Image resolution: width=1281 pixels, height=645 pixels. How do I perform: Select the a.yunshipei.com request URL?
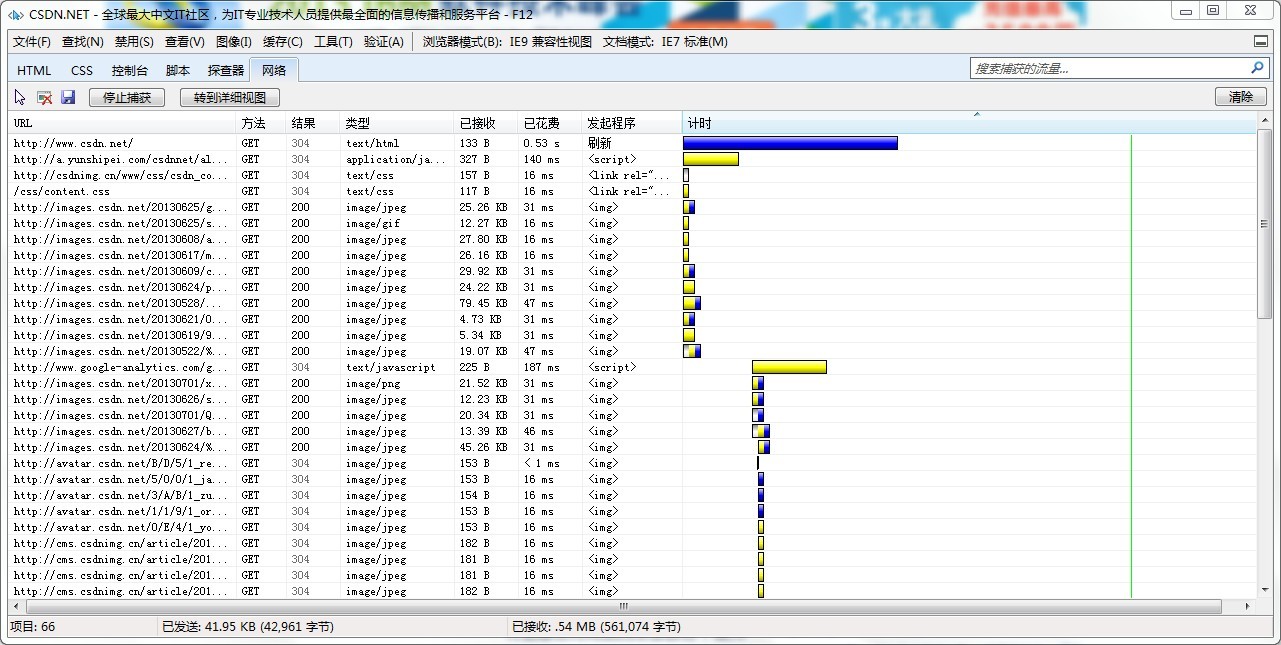(121, 159)
